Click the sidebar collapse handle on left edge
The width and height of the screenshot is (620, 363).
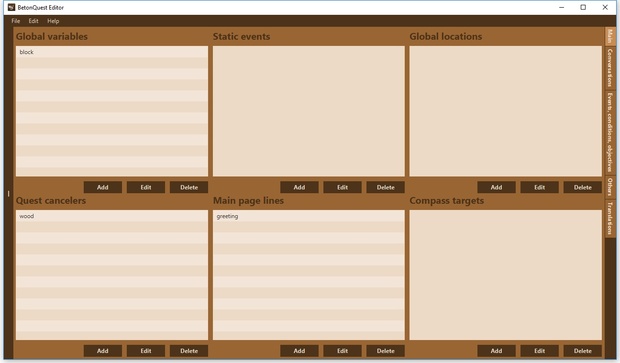click(x=8, y=193)
